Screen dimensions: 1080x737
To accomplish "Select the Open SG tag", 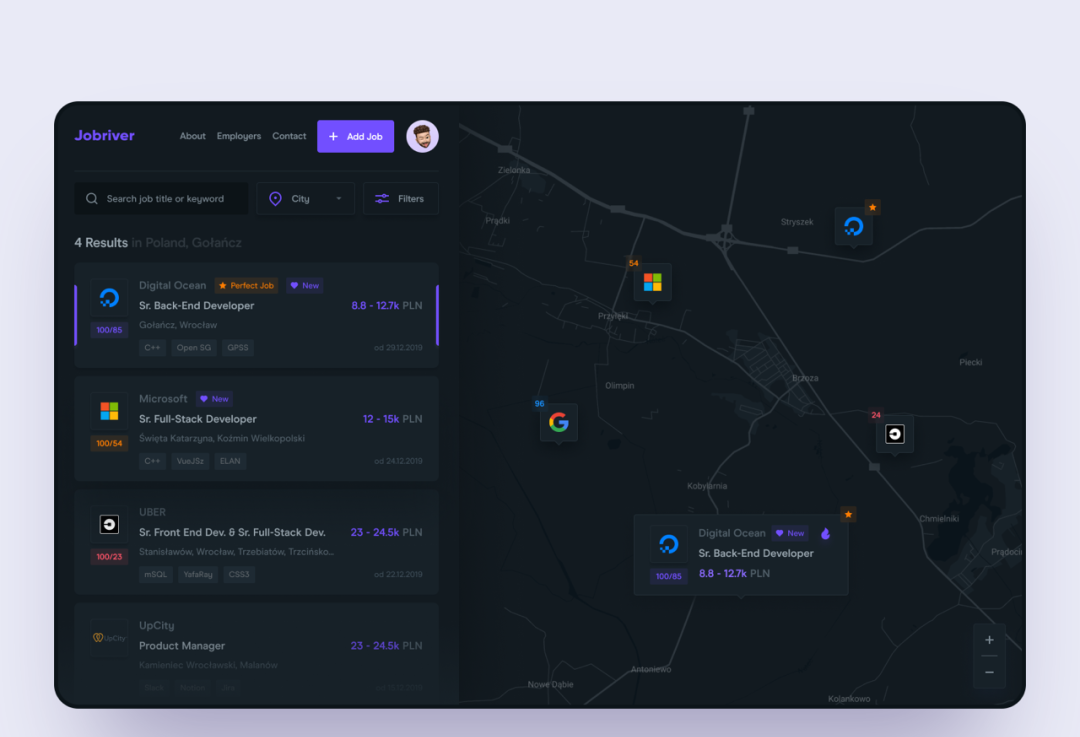I will 194,348.
